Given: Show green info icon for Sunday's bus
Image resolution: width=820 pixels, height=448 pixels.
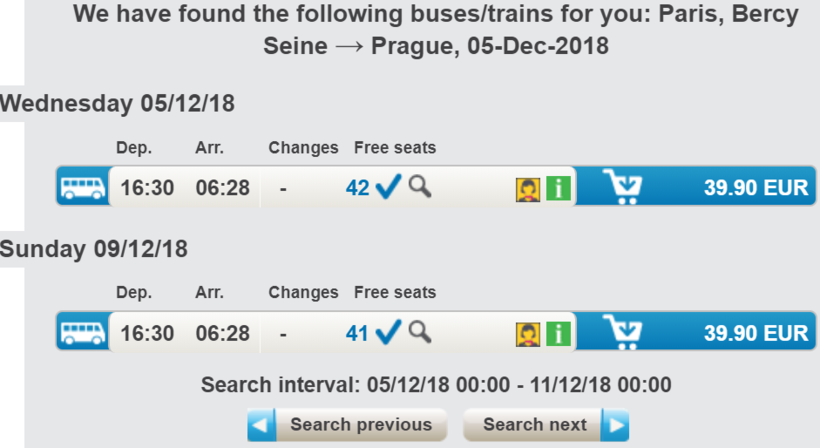Looking at the screenshot, I should coord(558,333).
